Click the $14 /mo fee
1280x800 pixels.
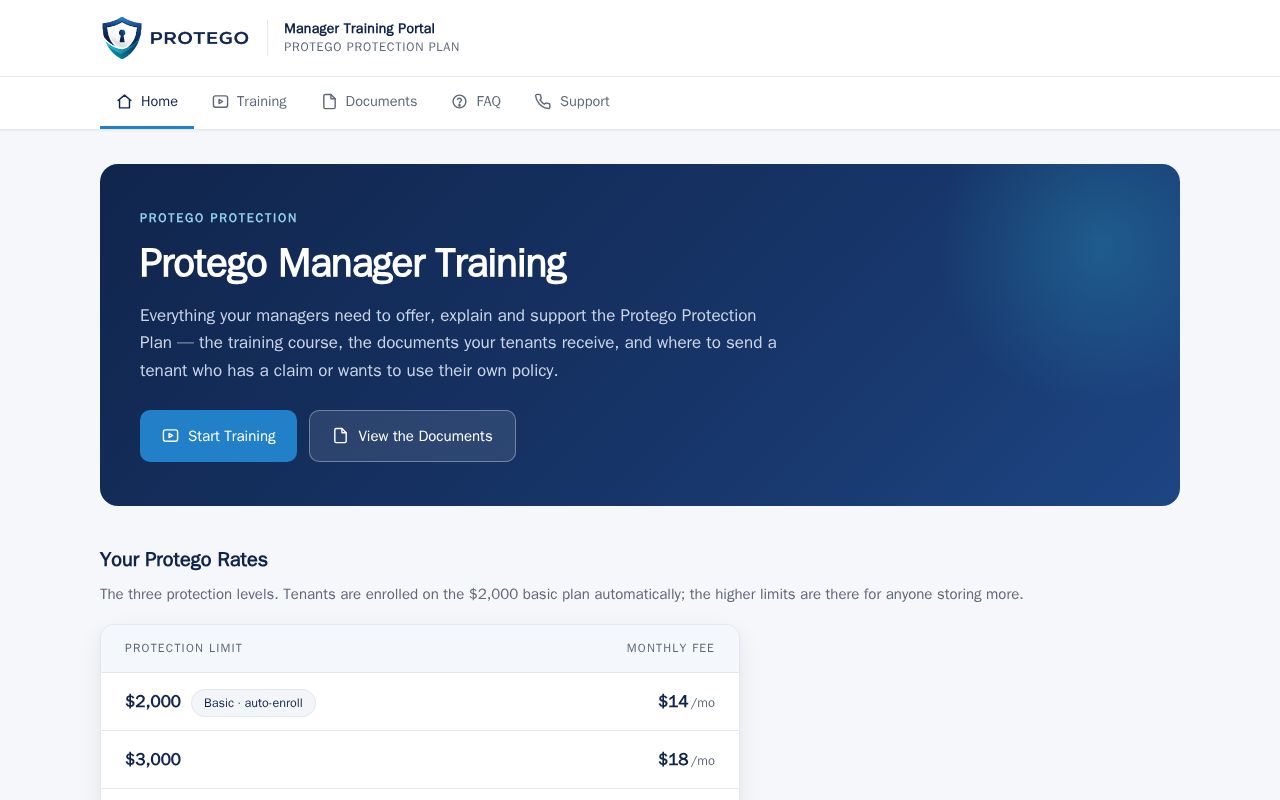click(686, 702)
